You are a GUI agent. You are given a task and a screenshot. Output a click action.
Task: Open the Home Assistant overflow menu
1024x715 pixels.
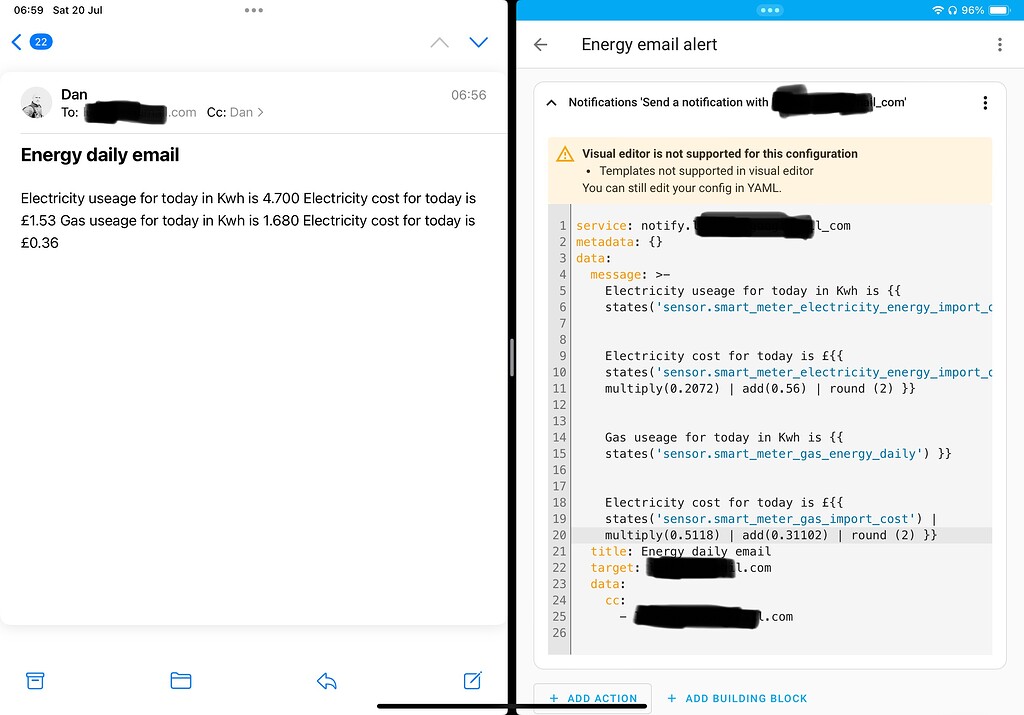(x=997, y=44)
